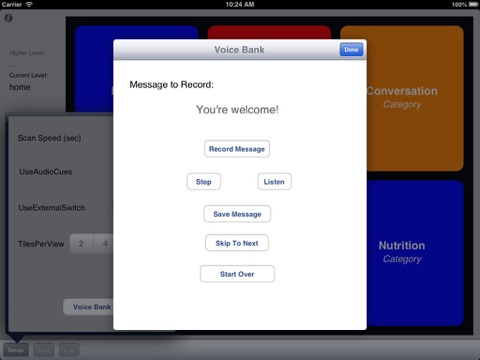Listen to the recorded message
This screenshot has height=360, width=480.
tap(274, 182)
